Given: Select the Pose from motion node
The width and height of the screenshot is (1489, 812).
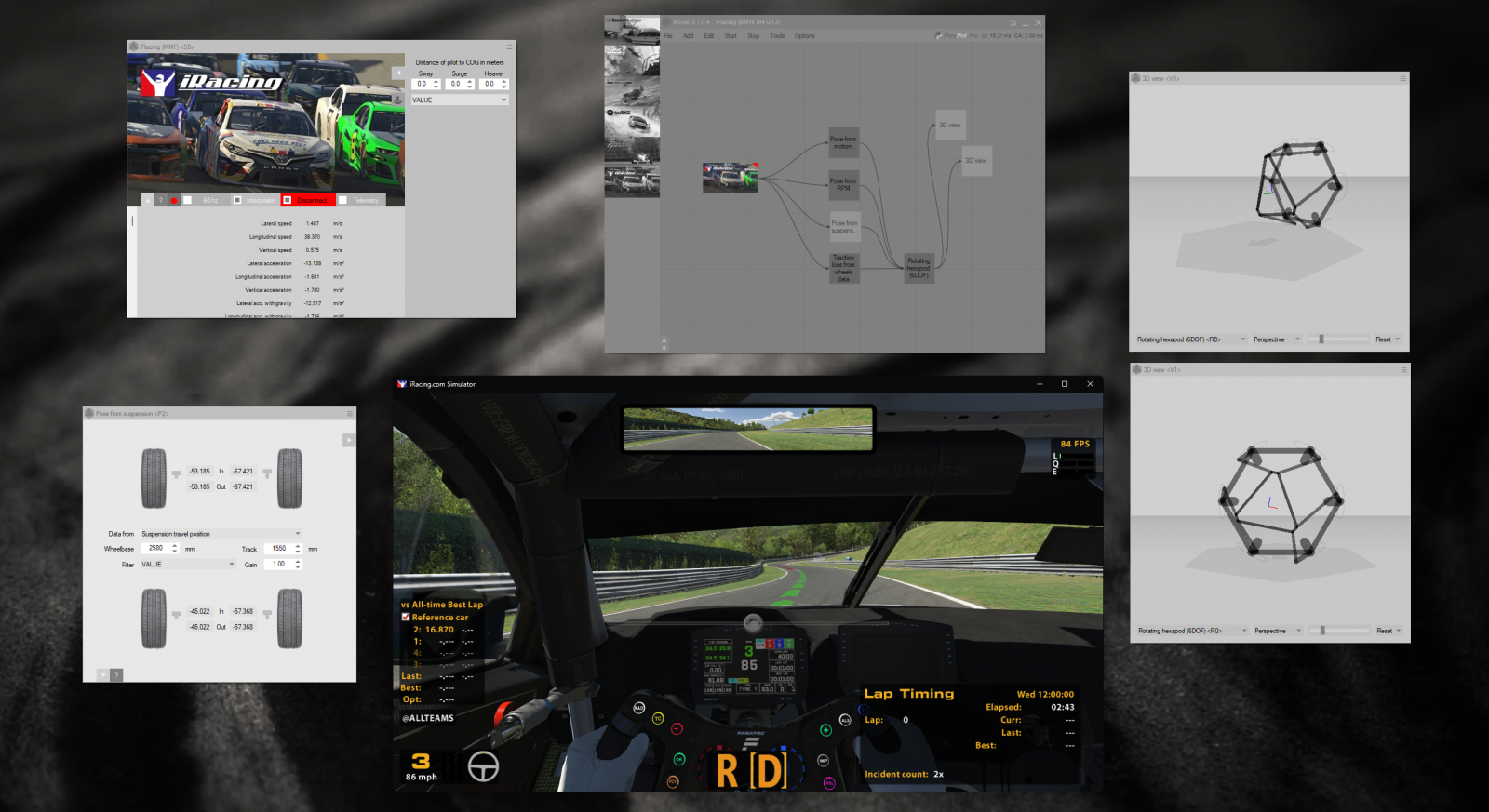Looking at the screenshot, I should click(843, 142).
